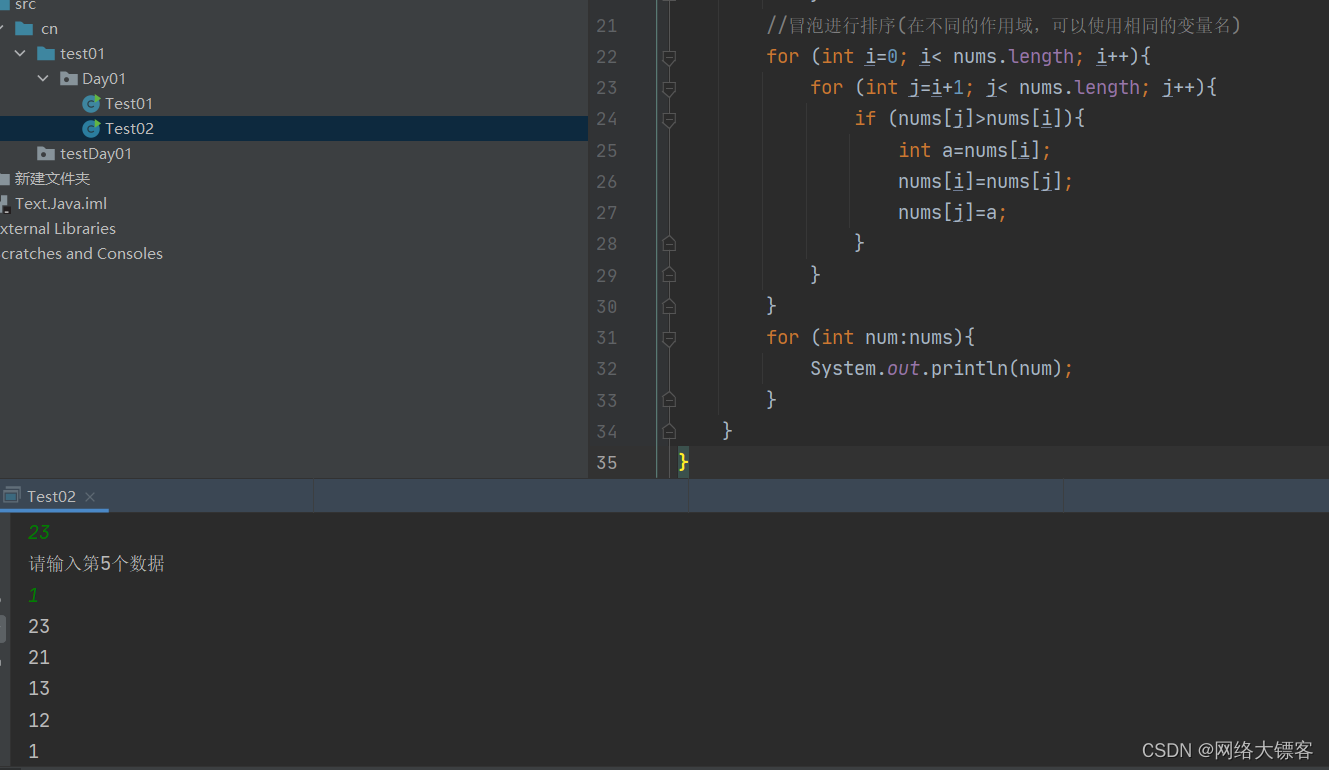Click 'for (int num:nums){' line
Viewport: 1329px width, 770px height.
pos(870,337)
